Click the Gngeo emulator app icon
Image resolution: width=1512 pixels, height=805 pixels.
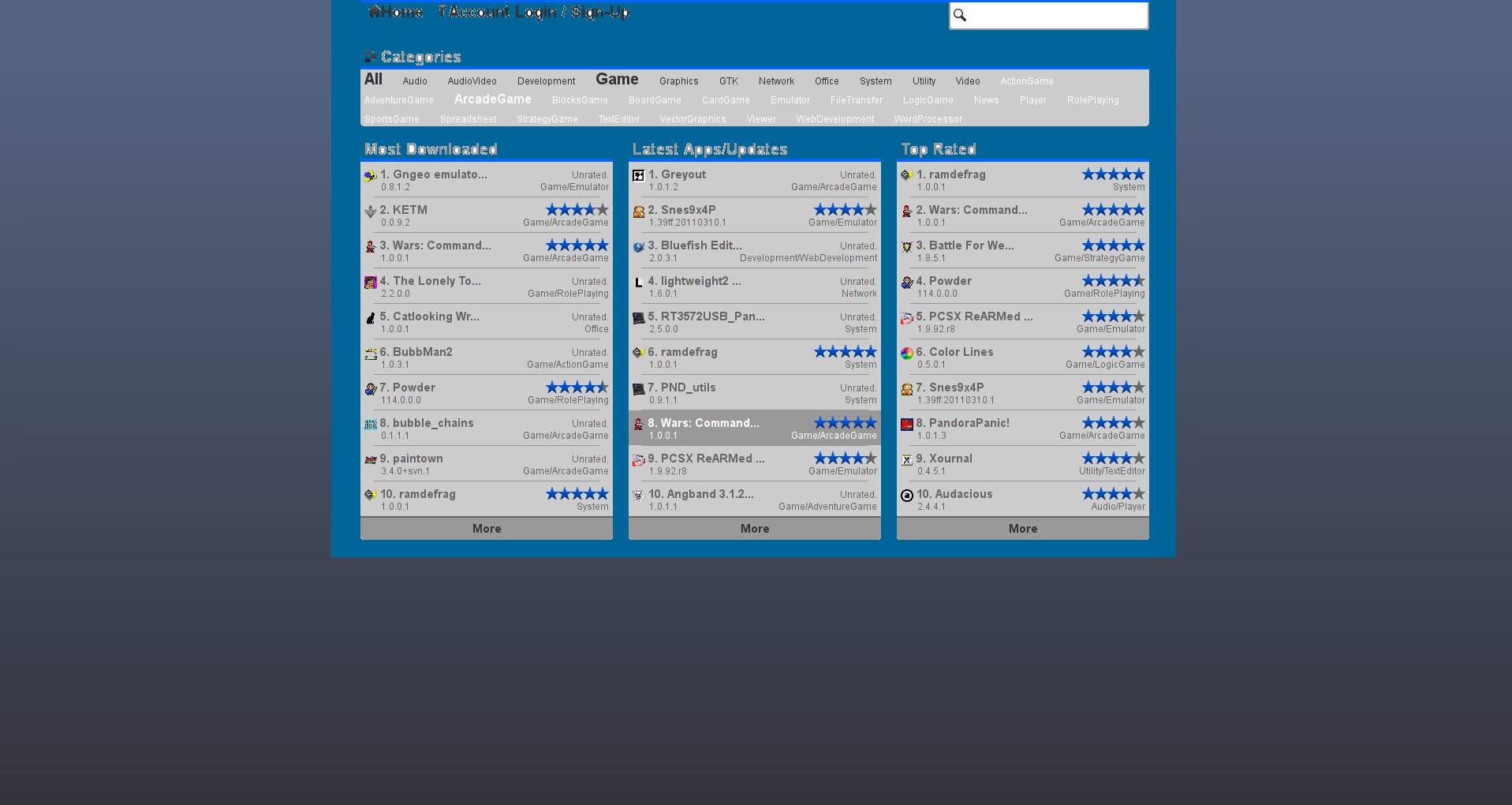[x=370, y=176]
